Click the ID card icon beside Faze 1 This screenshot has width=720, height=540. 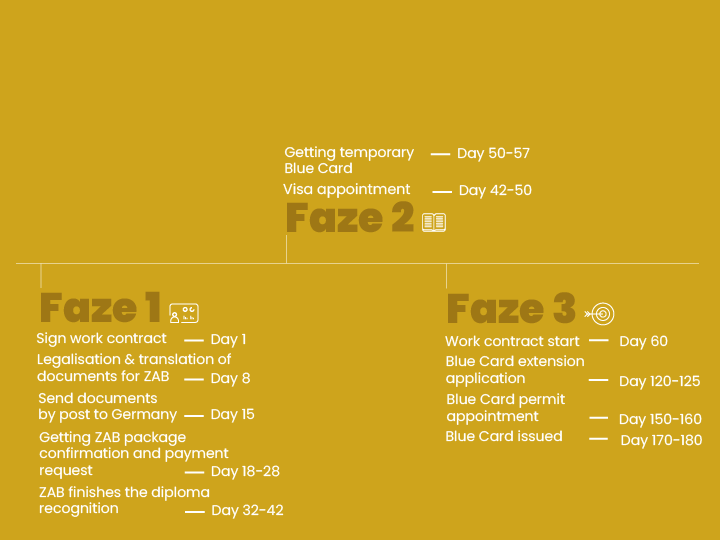184,313
